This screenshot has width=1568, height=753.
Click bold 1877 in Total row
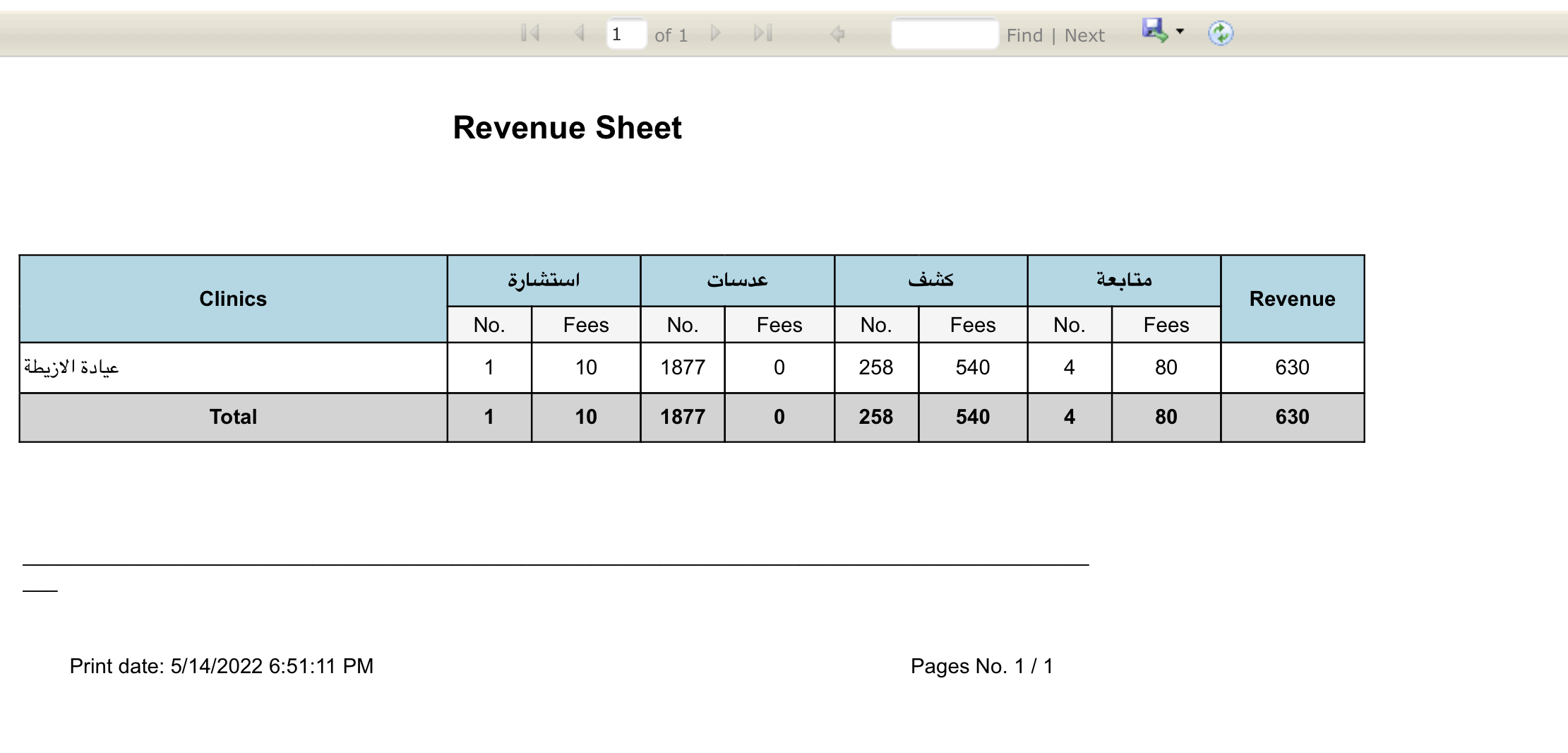pyautogui.click(x=683, y=417)
